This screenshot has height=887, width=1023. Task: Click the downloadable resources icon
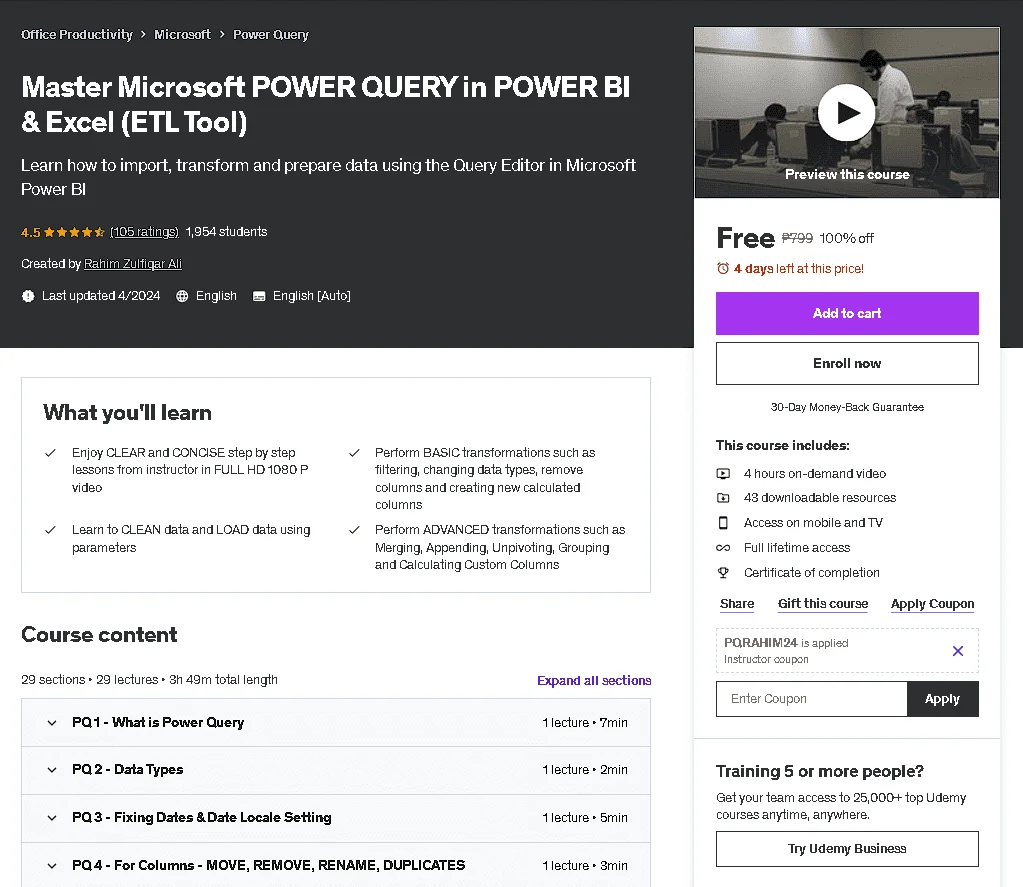[723, 498]
